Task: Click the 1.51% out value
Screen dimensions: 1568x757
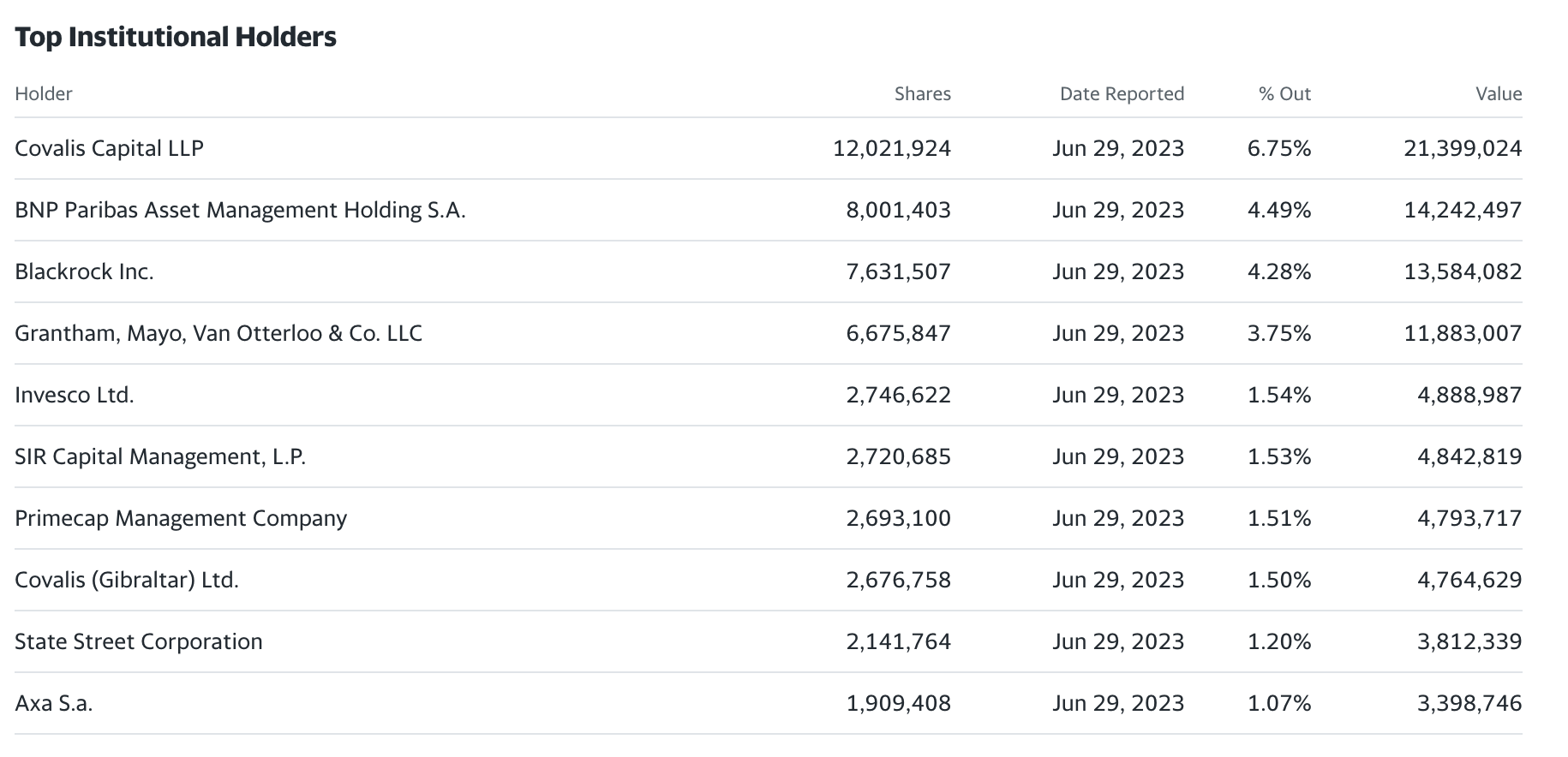Action: [x=1279, y=518]
